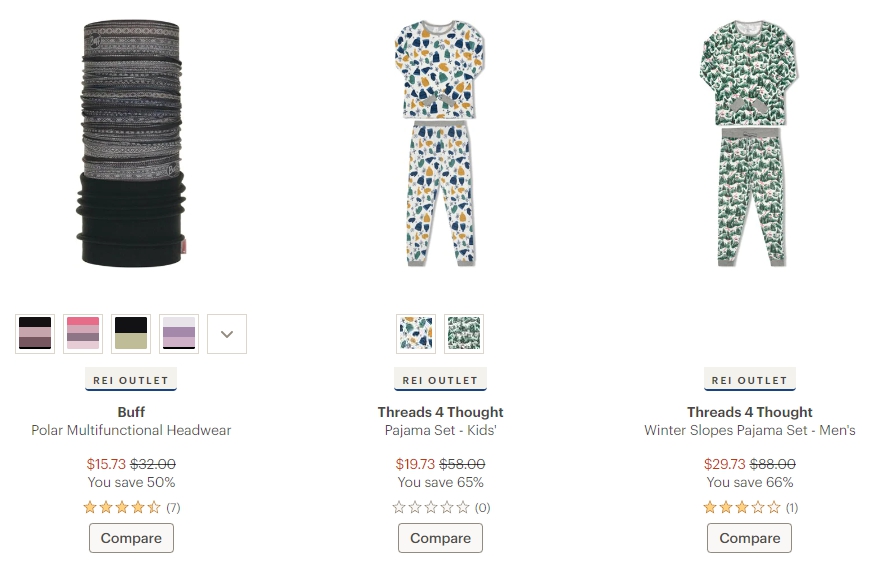The width and height of the screenshot is (891, 582).
Task: Compare the Winter Slopes Pajama Set
Action: (x=750, y=538)
